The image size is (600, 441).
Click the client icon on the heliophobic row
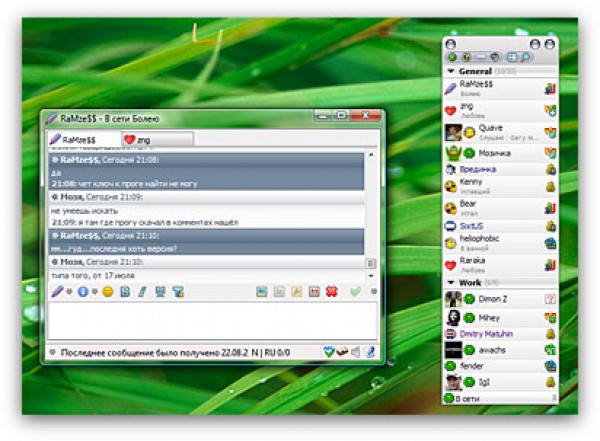pyautogui.click(x=550, y=243)
